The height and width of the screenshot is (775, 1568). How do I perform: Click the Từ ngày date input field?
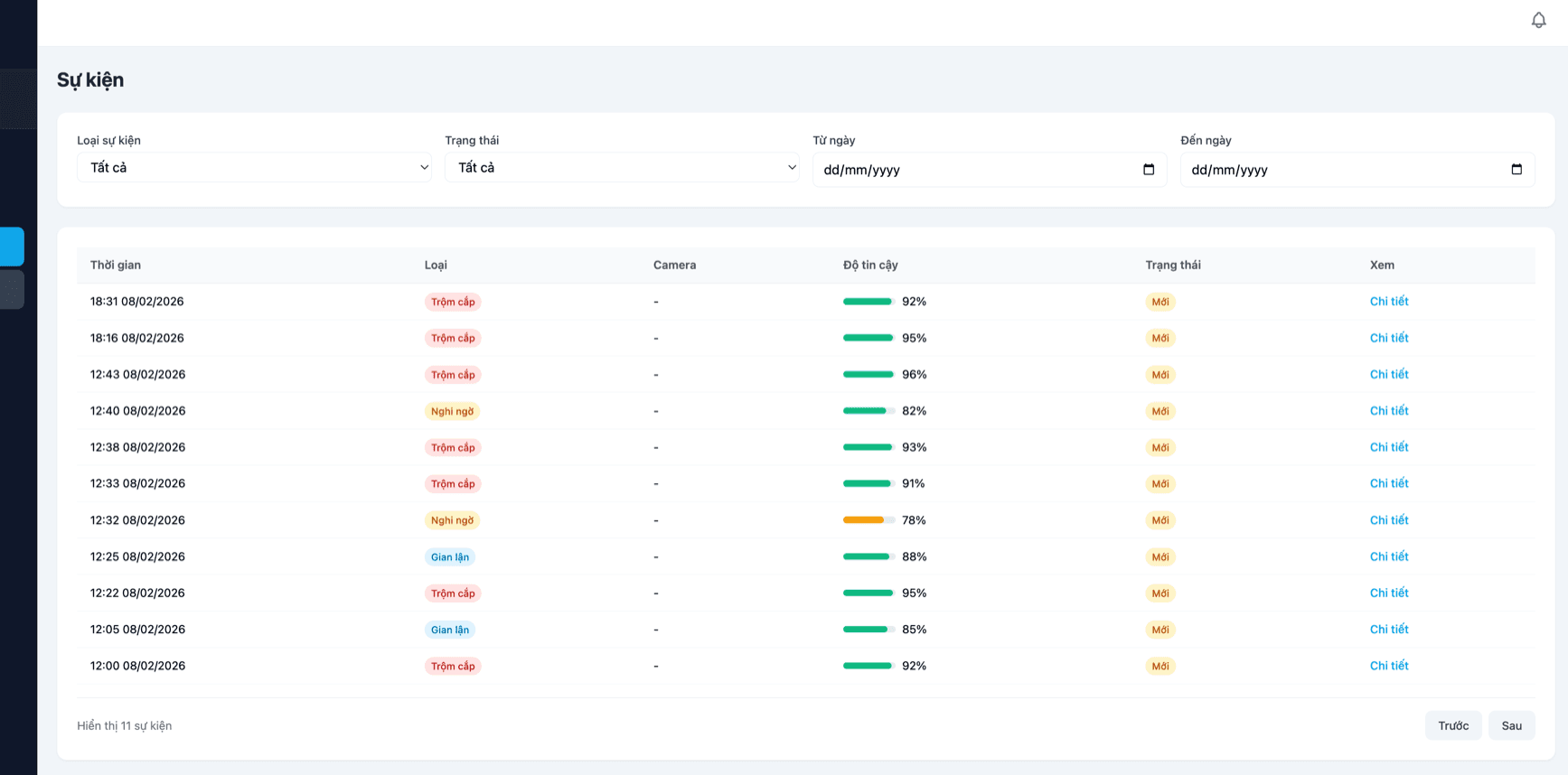coord(976,170)
